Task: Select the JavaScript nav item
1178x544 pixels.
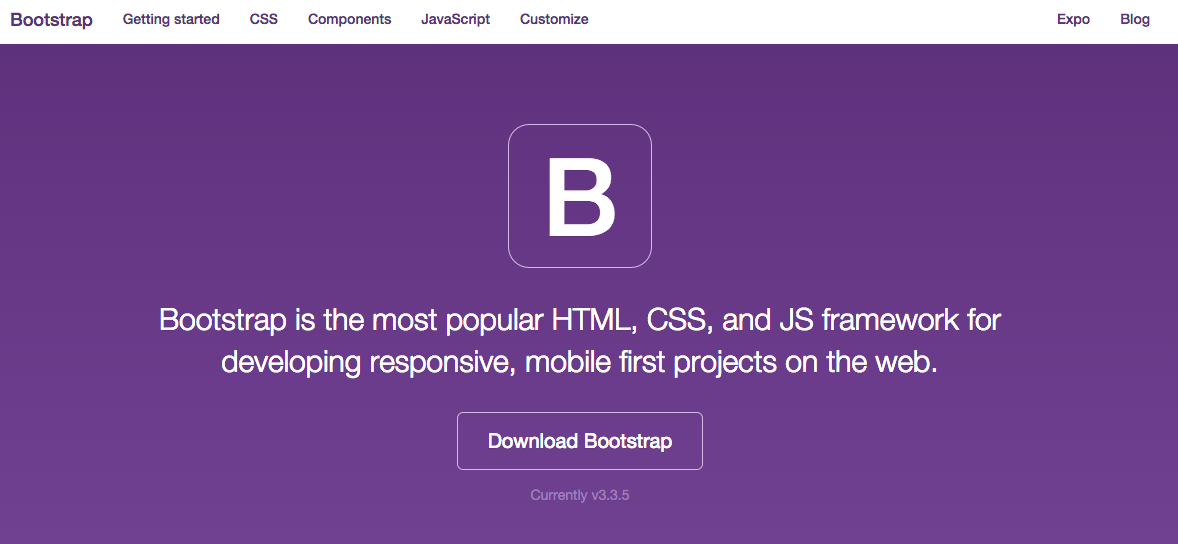Action: click(x=455, y=20)
